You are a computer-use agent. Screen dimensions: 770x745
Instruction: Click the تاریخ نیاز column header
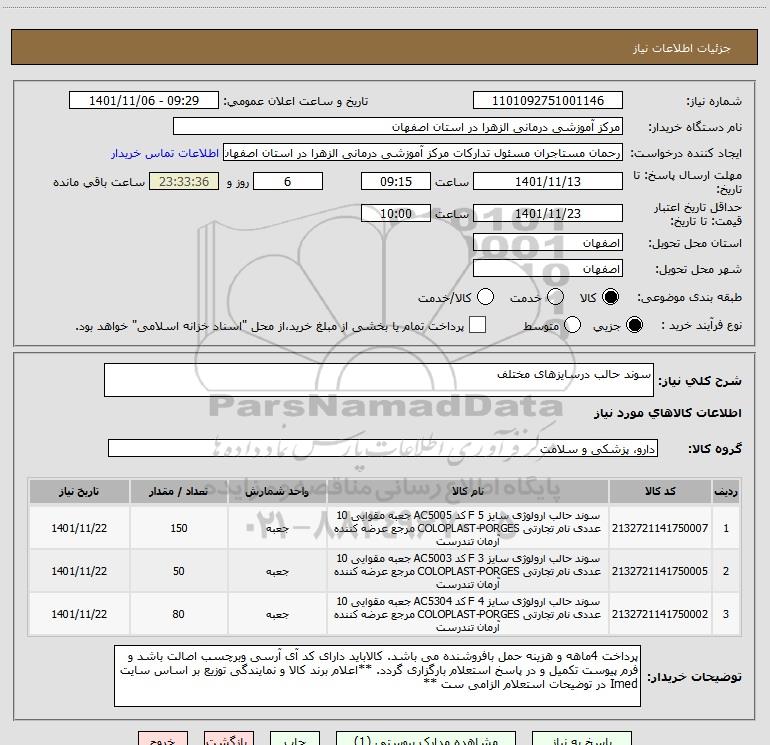(79, 491)
